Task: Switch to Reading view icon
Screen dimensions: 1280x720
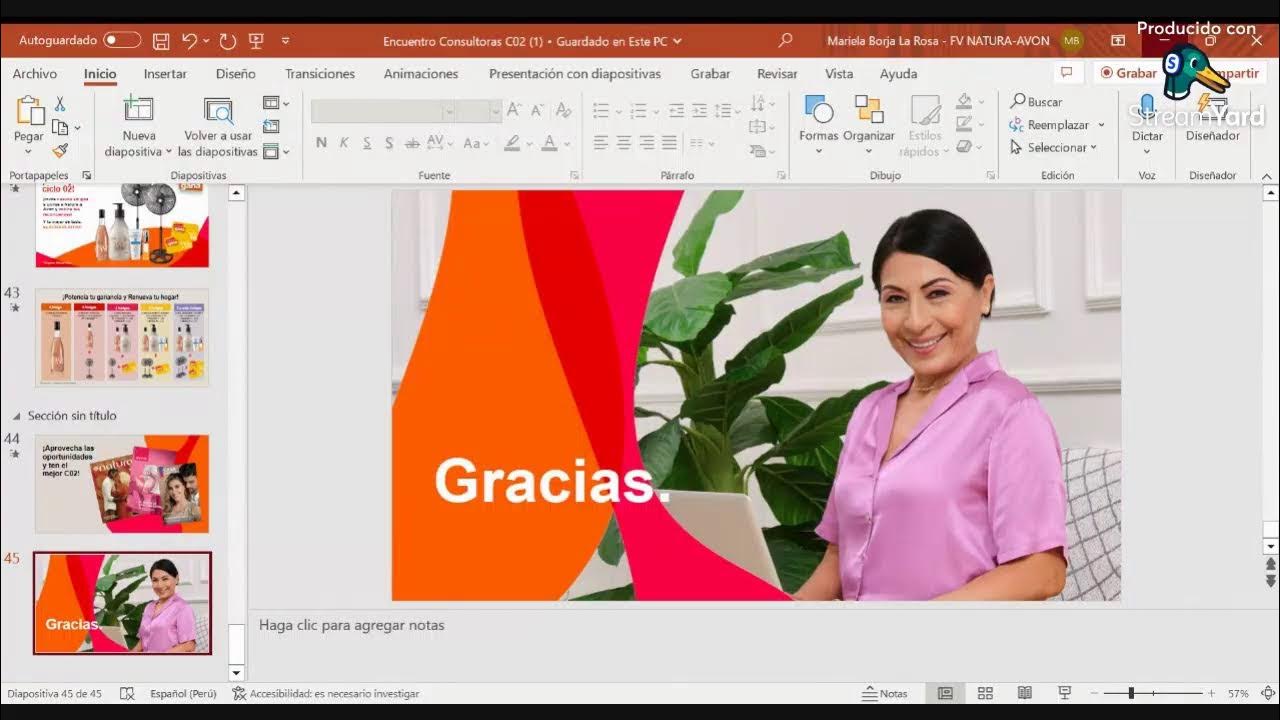Action: tap(1025, 693)
